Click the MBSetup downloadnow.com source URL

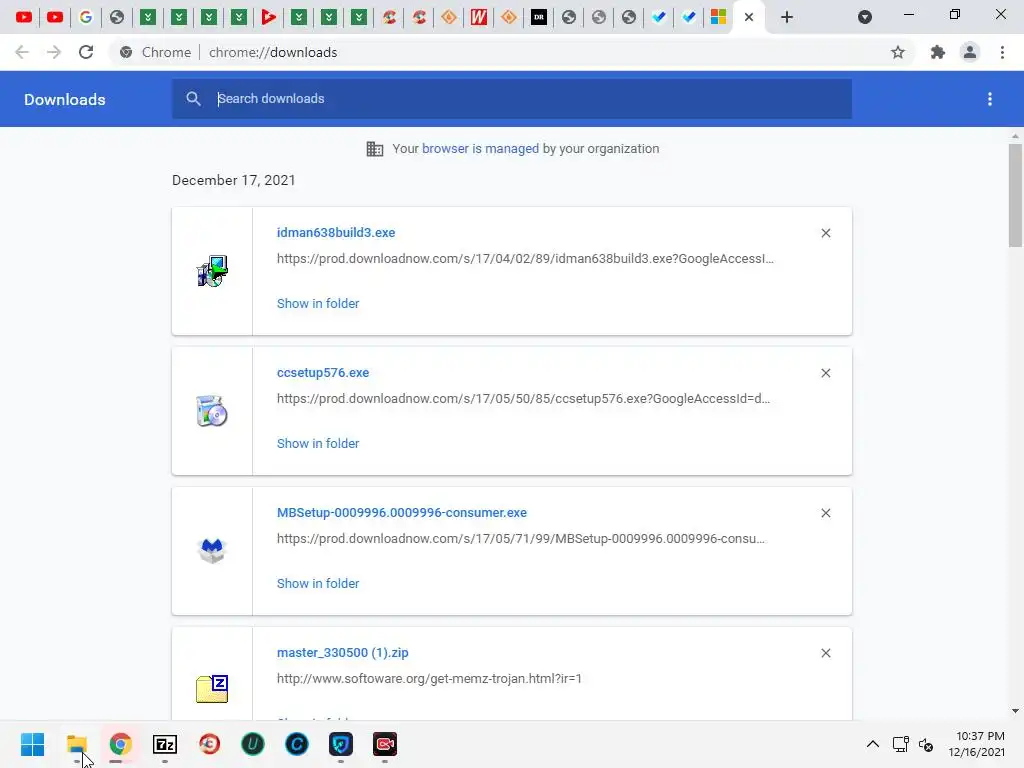[x=520, y=539]
